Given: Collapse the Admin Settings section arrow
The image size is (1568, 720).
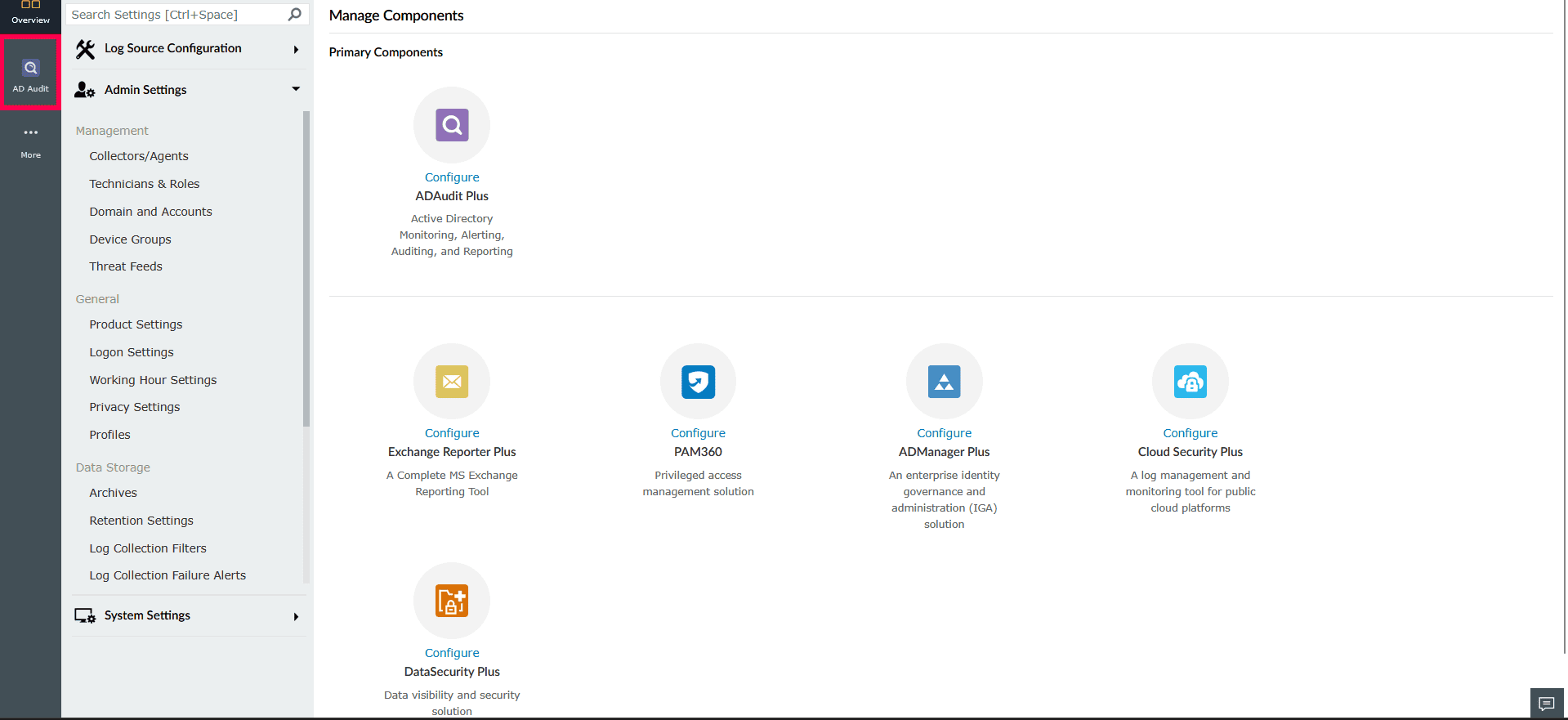Looking at the screenshot, I should [x=296, y=89].
